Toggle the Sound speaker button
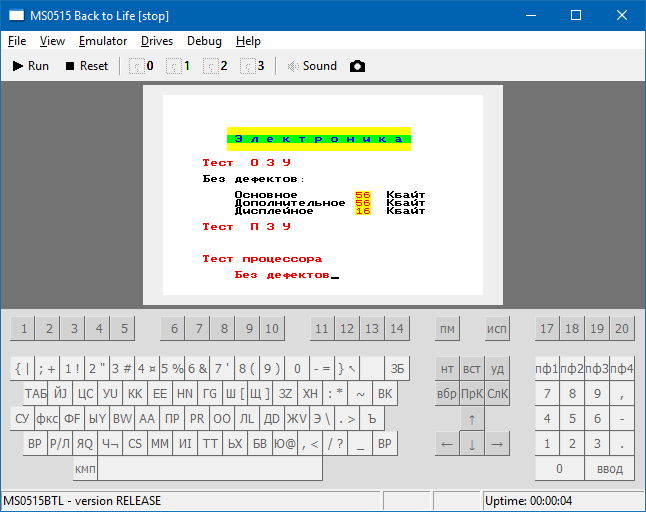Viewport: 646px width, 512px height. (x=312, y=66)
